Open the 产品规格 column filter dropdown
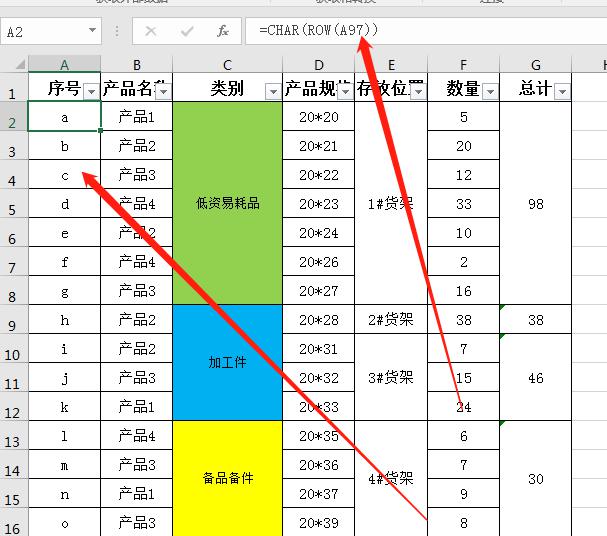The image size is (607, 536). click(345, 92)
